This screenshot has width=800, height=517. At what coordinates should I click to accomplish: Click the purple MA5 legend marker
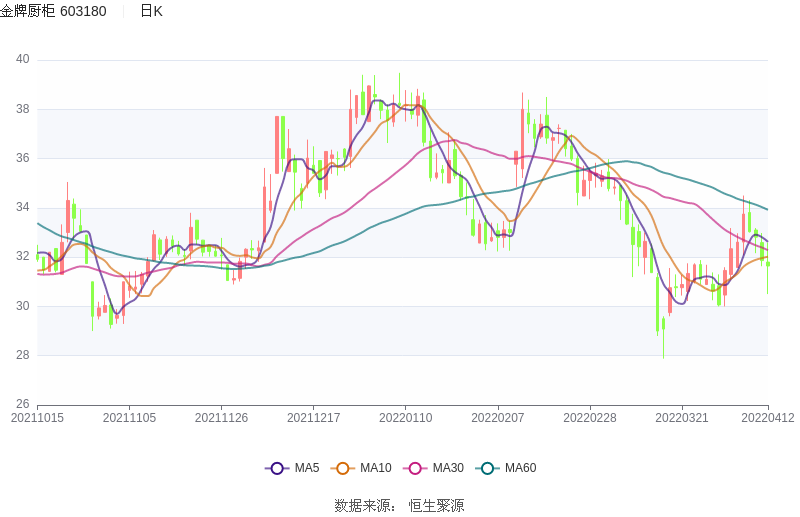[277, 468]
